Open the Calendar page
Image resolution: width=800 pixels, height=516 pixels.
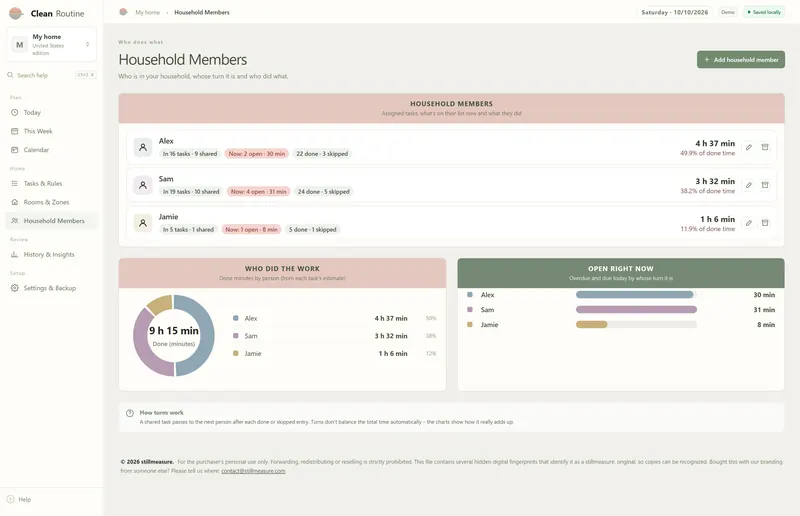tap(52, 150)
